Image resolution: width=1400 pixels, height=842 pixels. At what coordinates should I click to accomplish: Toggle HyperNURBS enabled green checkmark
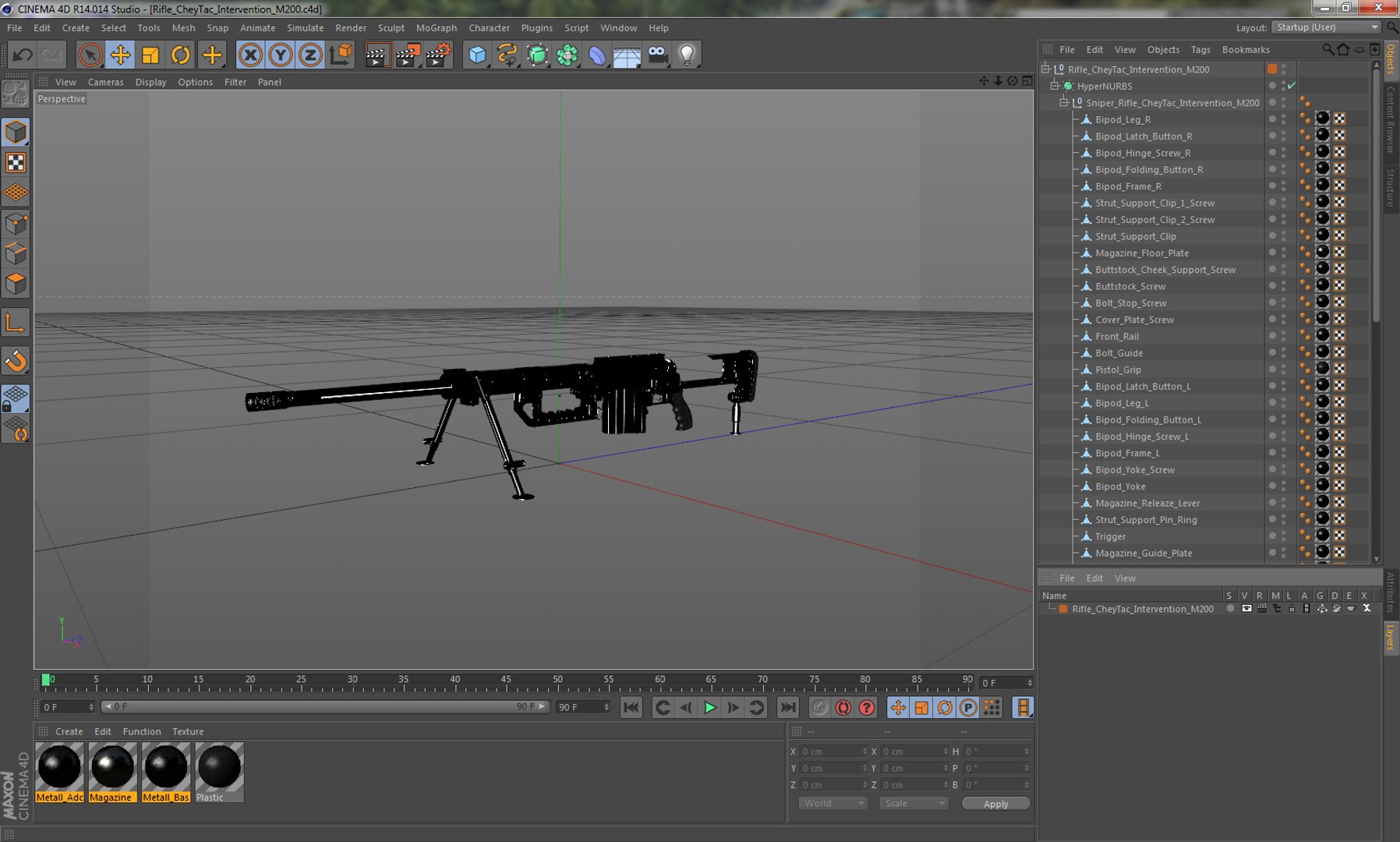(x=1292, y=86)
